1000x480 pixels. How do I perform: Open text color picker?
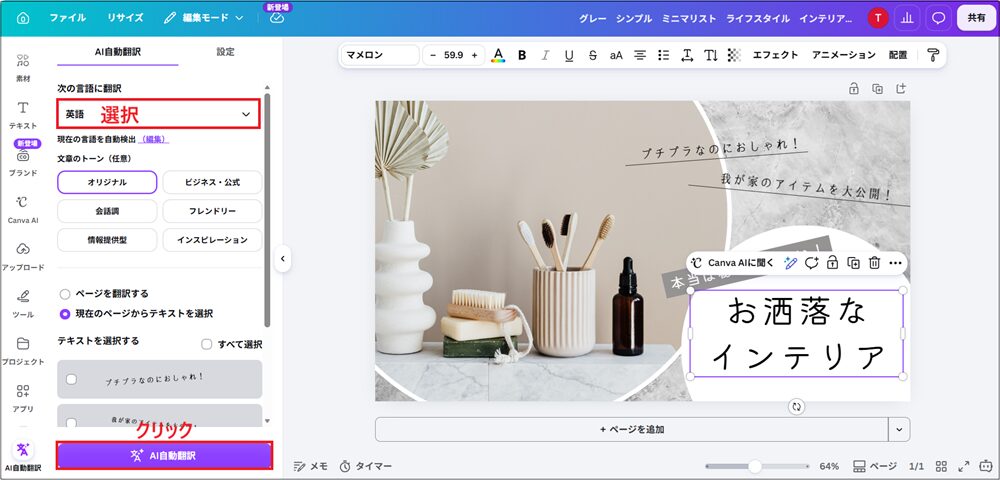[498, 55]
